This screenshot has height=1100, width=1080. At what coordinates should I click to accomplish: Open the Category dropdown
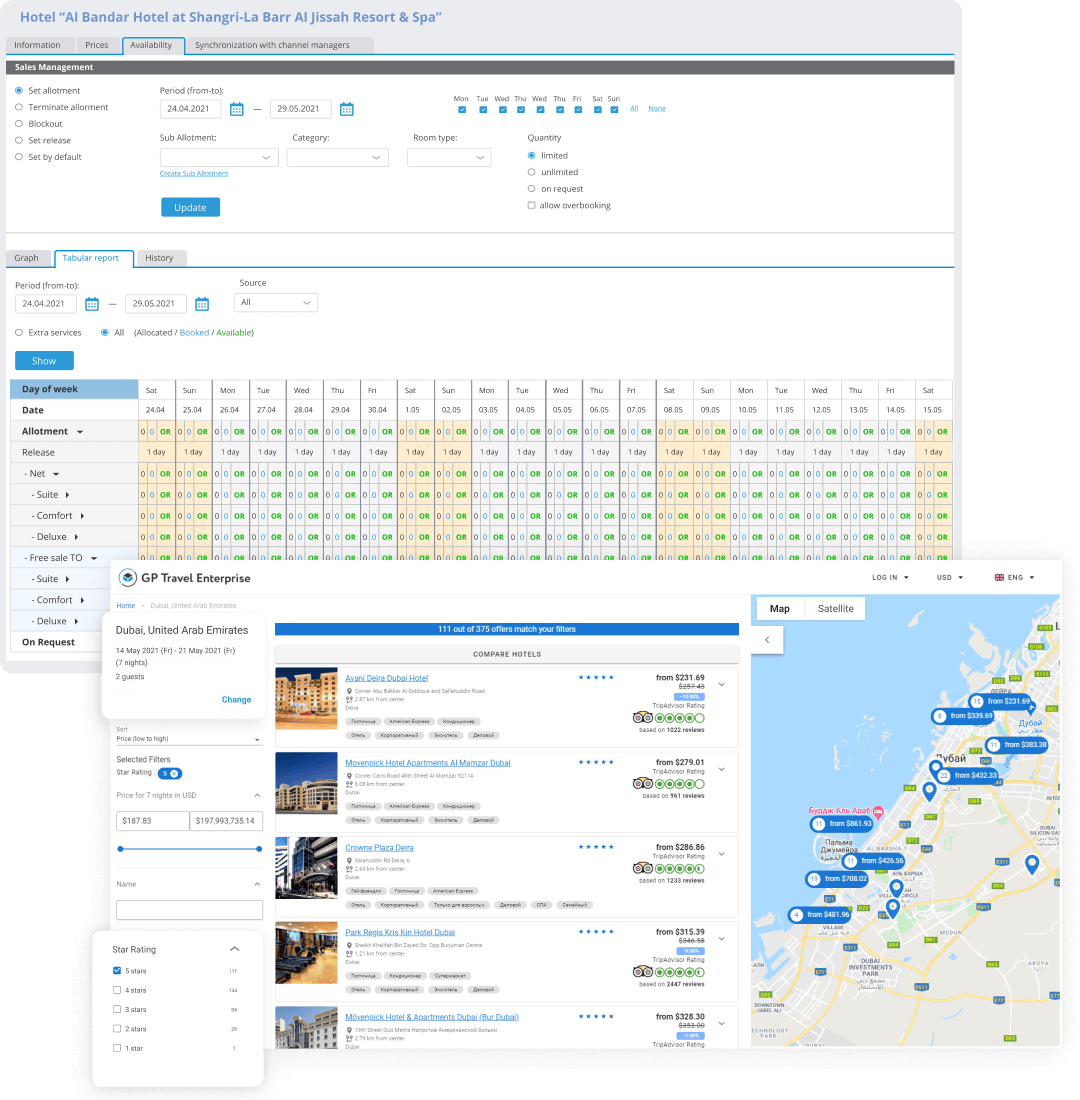click(x=338, y=158)
